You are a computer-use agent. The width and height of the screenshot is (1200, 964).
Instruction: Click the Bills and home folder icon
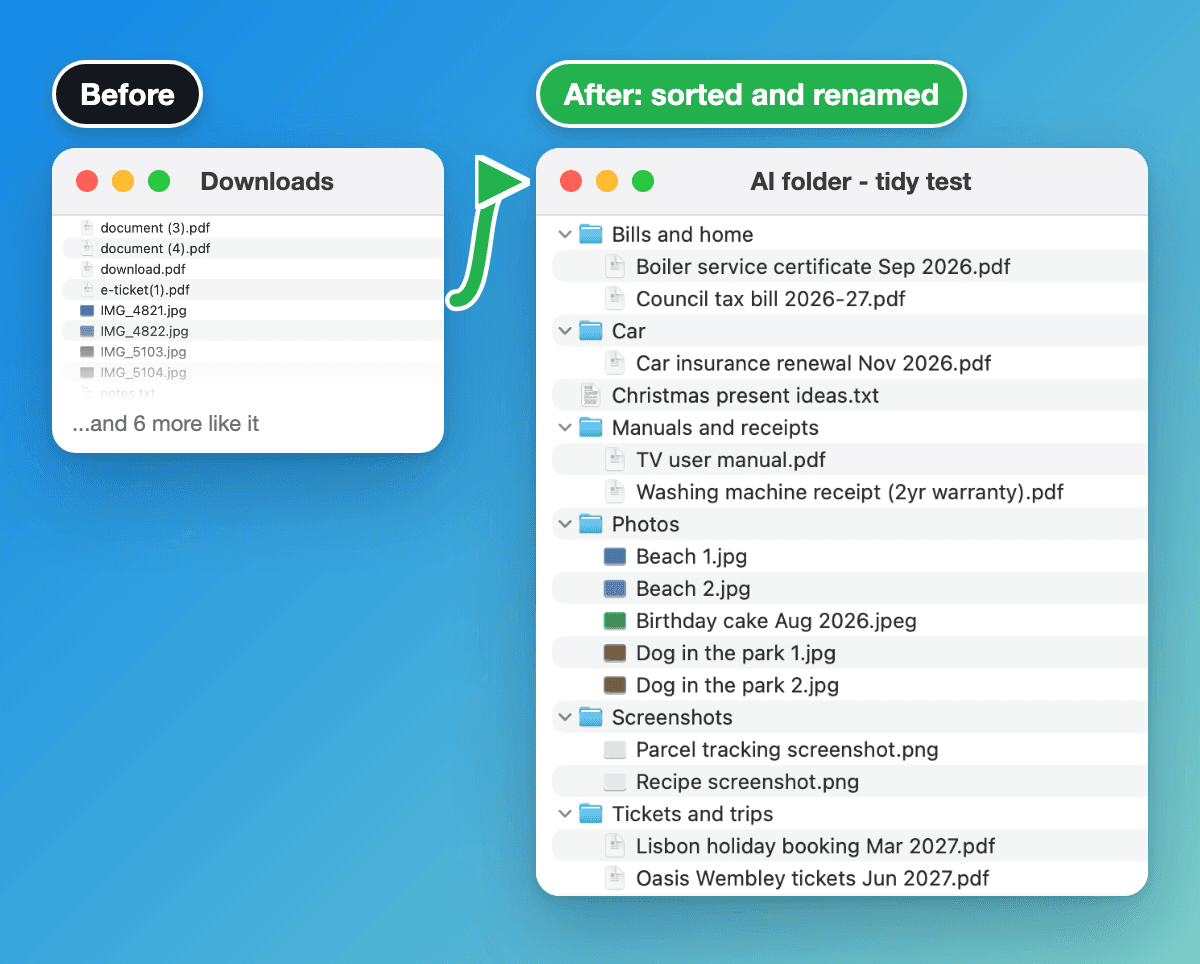(591, 235)
